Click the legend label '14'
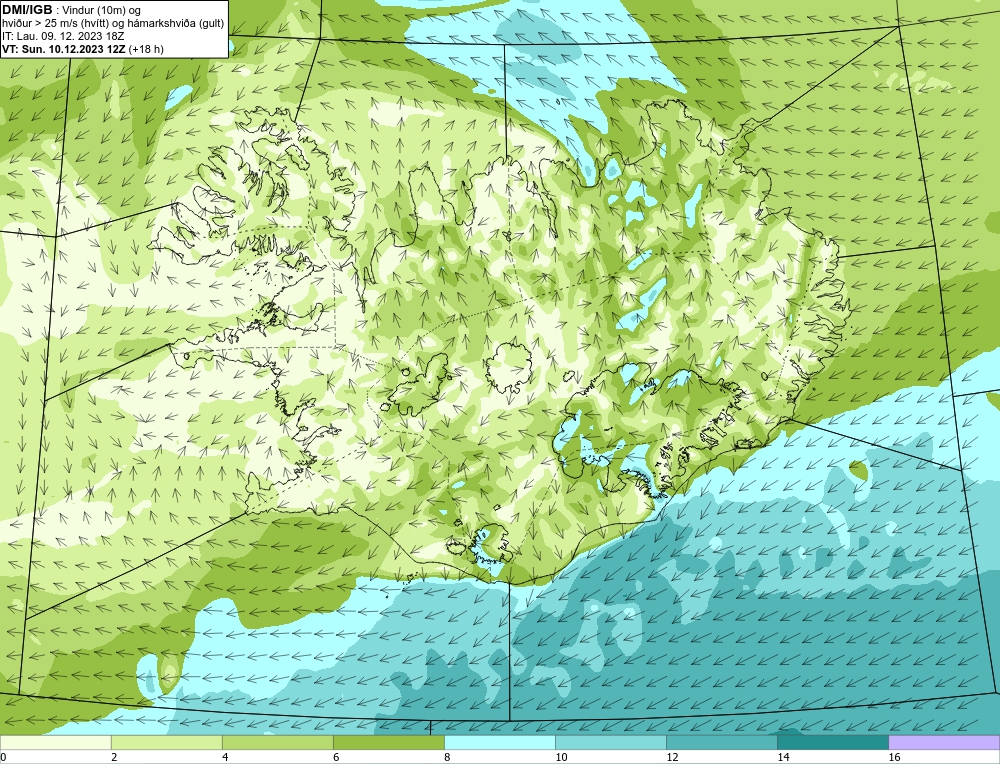The width and height of the screenshot is (1000, 764). tap(783, 757)
